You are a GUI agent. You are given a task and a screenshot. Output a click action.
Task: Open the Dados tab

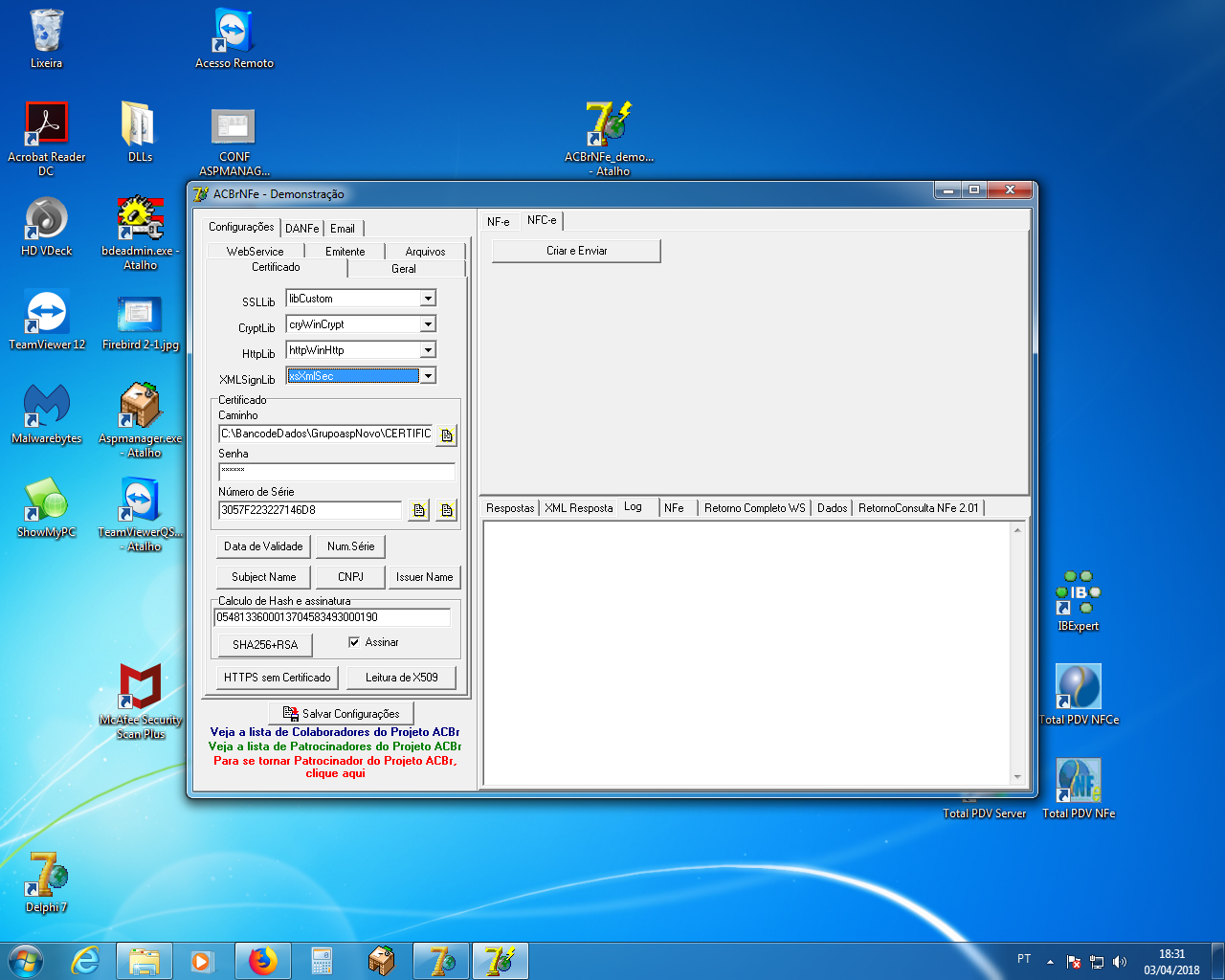click(832, 508)
